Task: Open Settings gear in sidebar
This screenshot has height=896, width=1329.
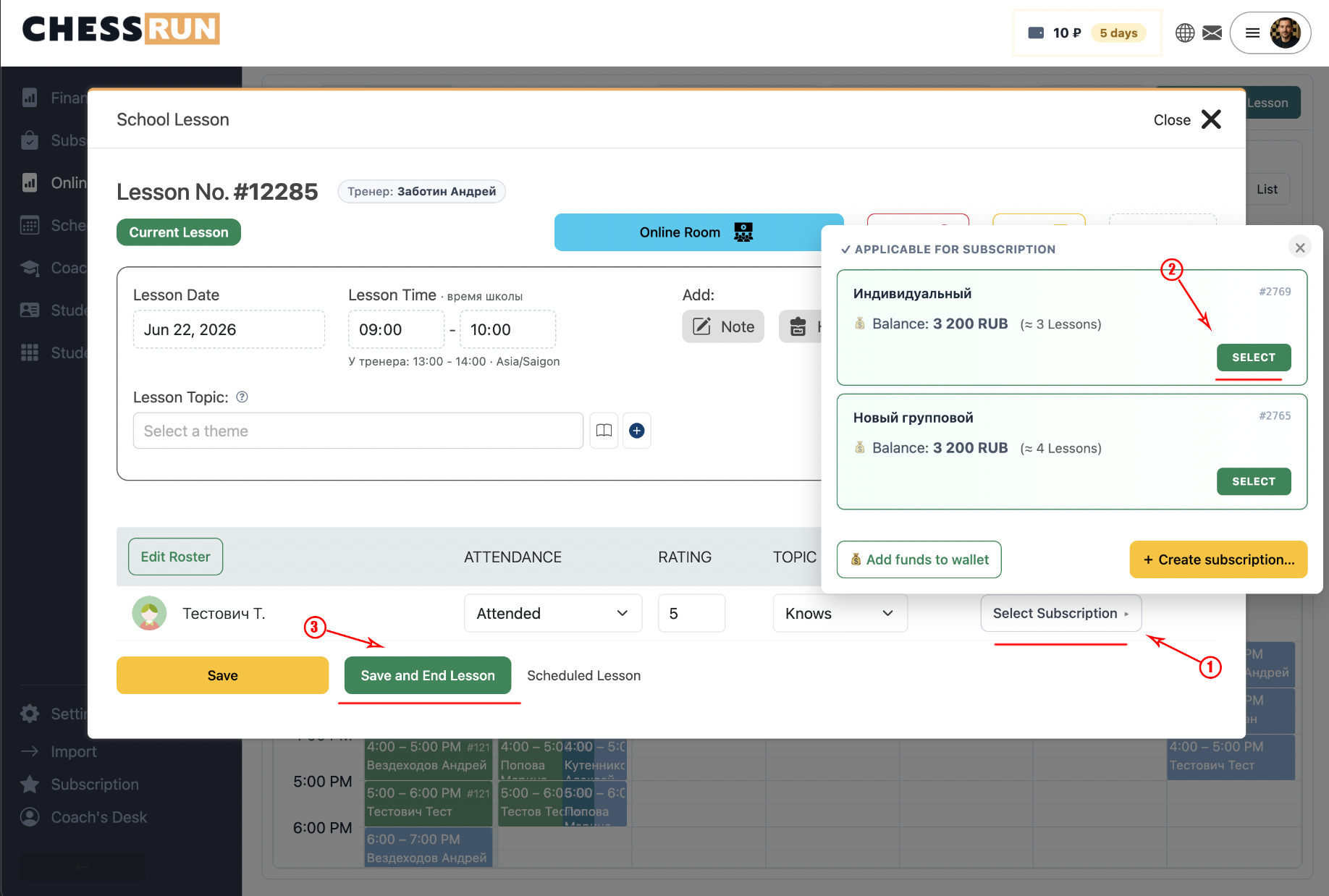Action: [x=54, y=714]
